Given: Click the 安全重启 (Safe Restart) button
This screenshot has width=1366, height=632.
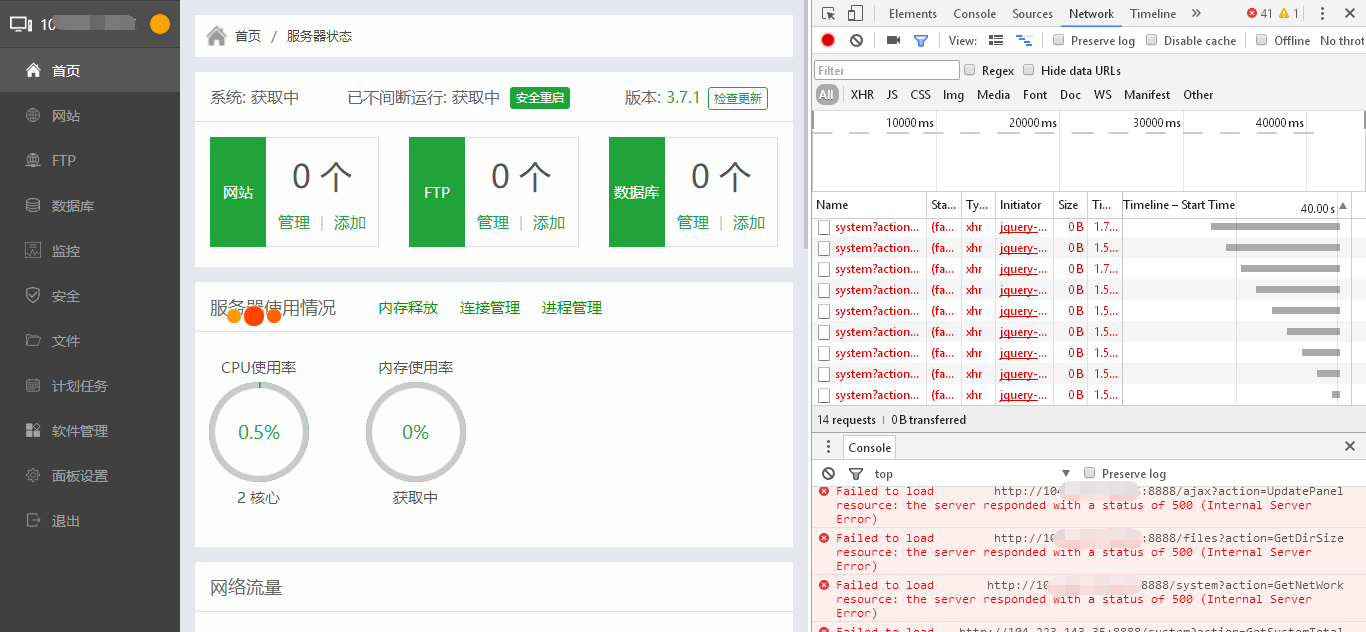Looking at the screenshot, I should click(x=539, y=99).
